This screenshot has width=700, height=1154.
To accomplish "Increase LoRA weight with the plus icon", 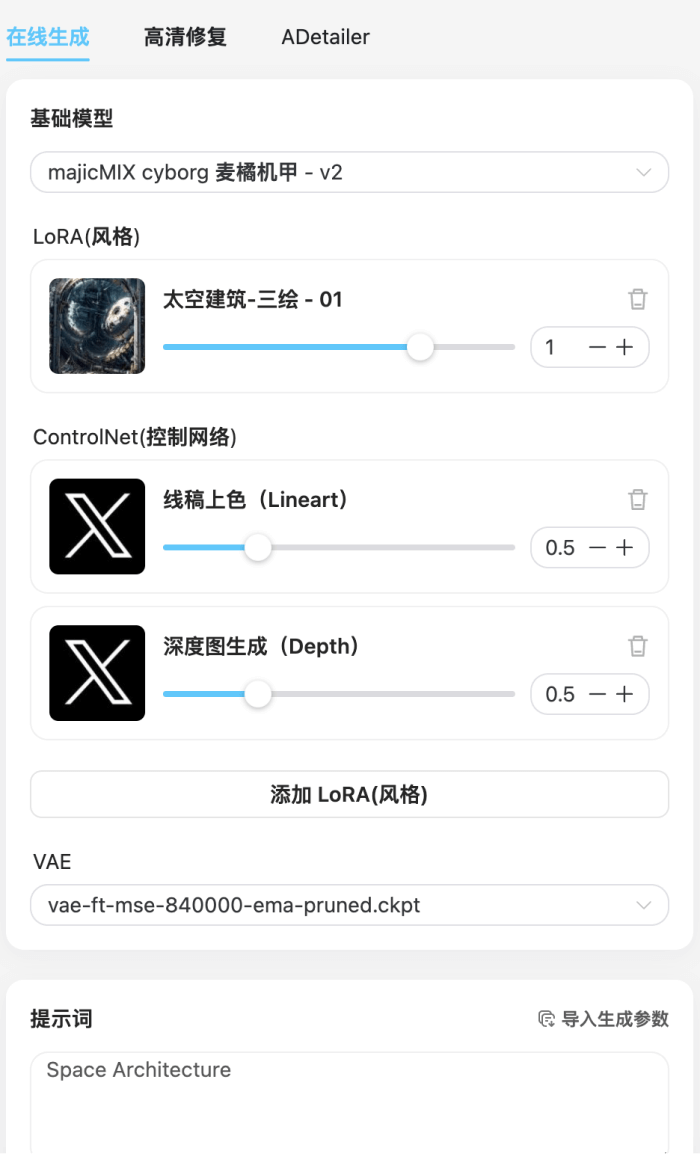I will [625, 347].
